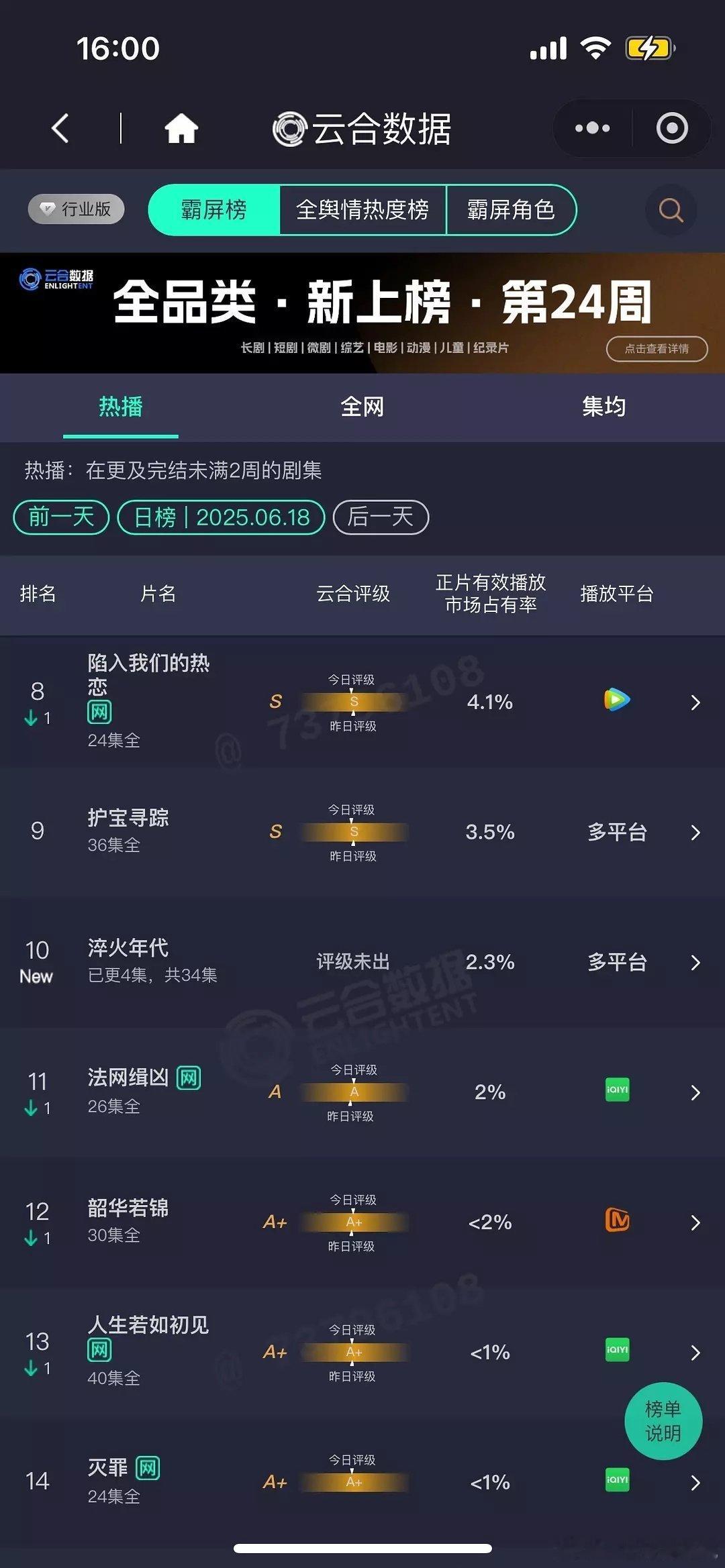Select the 霸屏榜 segment
The width and height of the screenshot is (725, 1568).
(214, 210)
